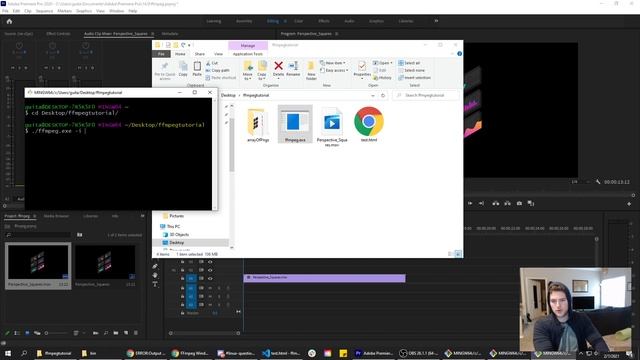The image size is (640, 360).
Task: Click Invert selection in Explorer ribbon
Action: [415, 78]
